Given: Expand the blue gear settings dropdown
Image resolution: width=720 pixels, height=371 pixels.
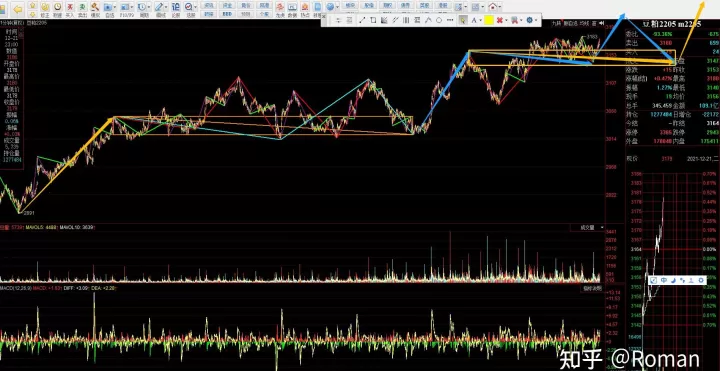Looking at the screenshot, I should click(x=535, y=20).
